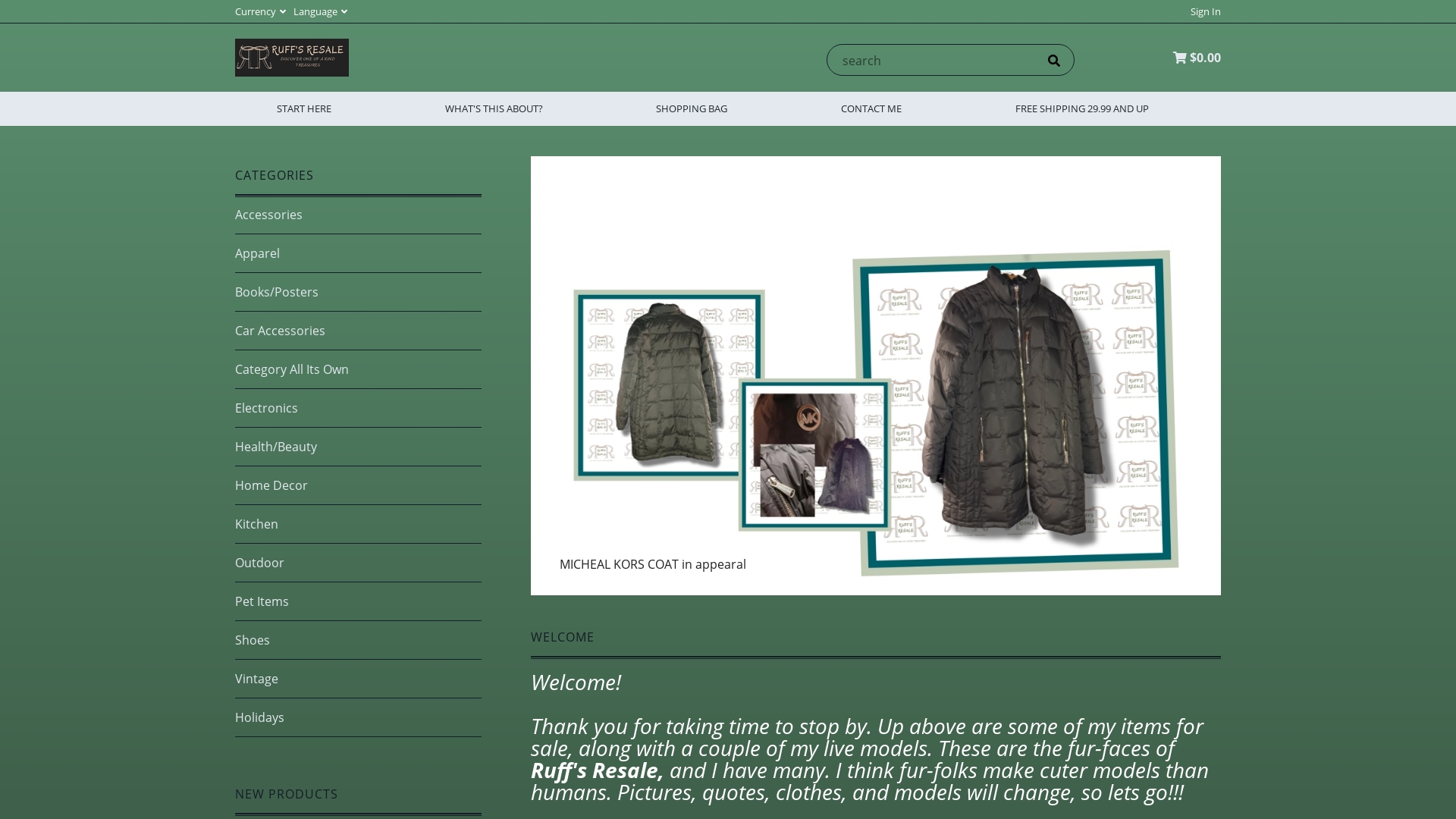Click the Sign In link
The image size is (1456, 819).
point(1205,11)
